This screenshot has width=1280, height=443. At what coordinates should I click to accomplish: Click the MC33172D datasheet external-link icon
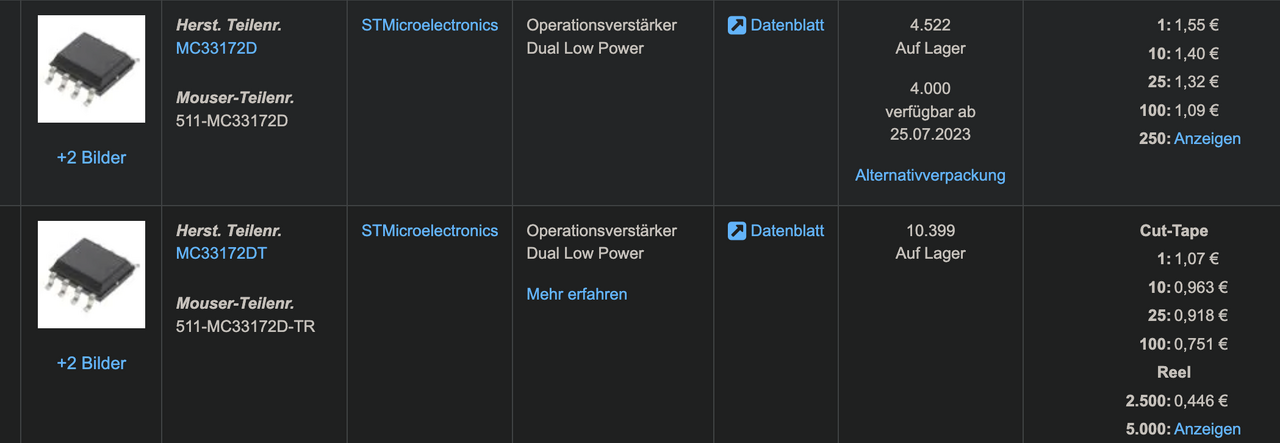[x=737, y=26]
